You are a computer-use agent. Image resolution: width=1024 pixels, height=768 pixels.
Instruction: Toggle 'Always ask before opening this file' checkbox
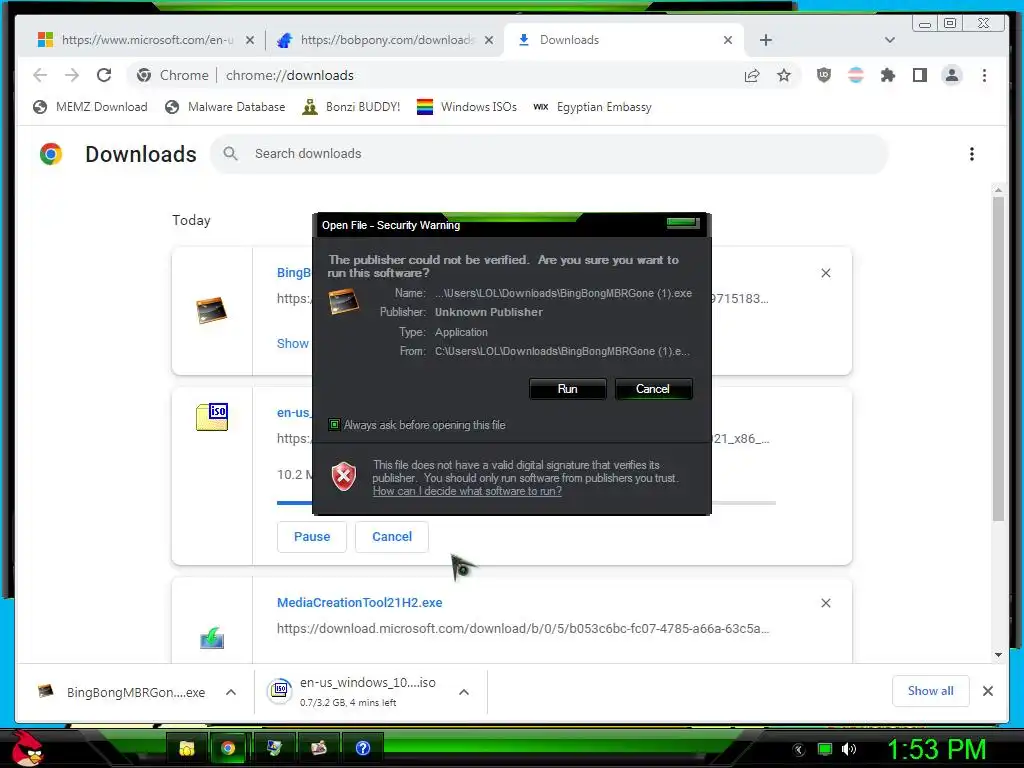(334, 425)
